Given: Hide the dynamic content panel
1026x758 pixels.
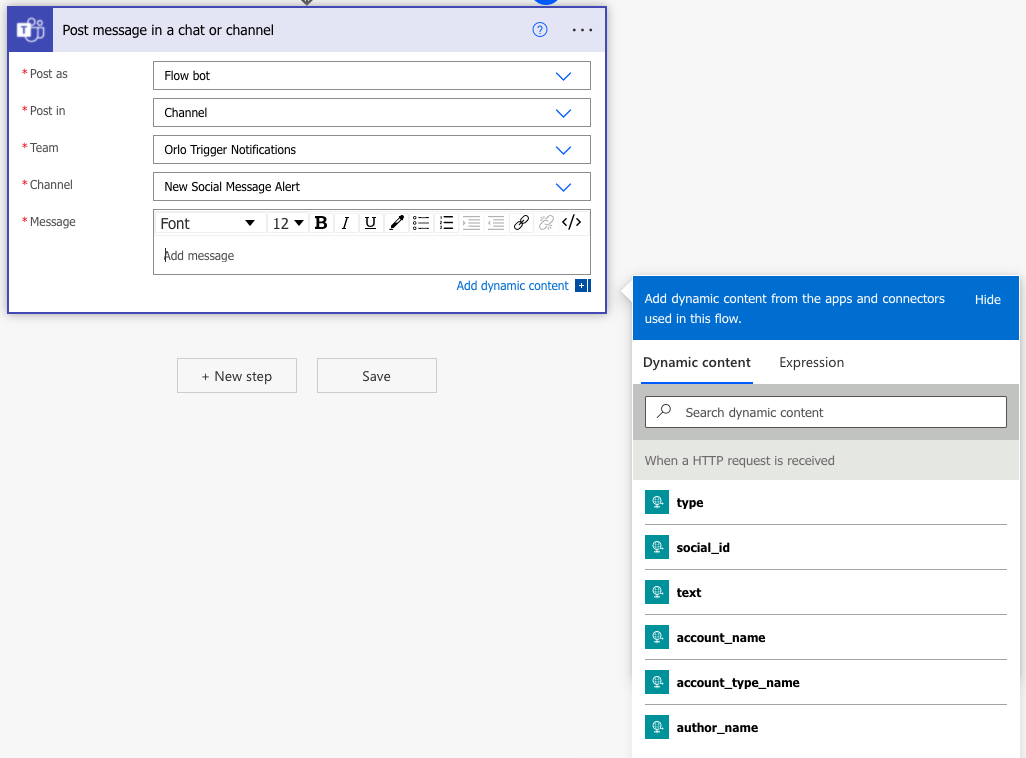Looking at the screenshot, I should coord(987,299).
